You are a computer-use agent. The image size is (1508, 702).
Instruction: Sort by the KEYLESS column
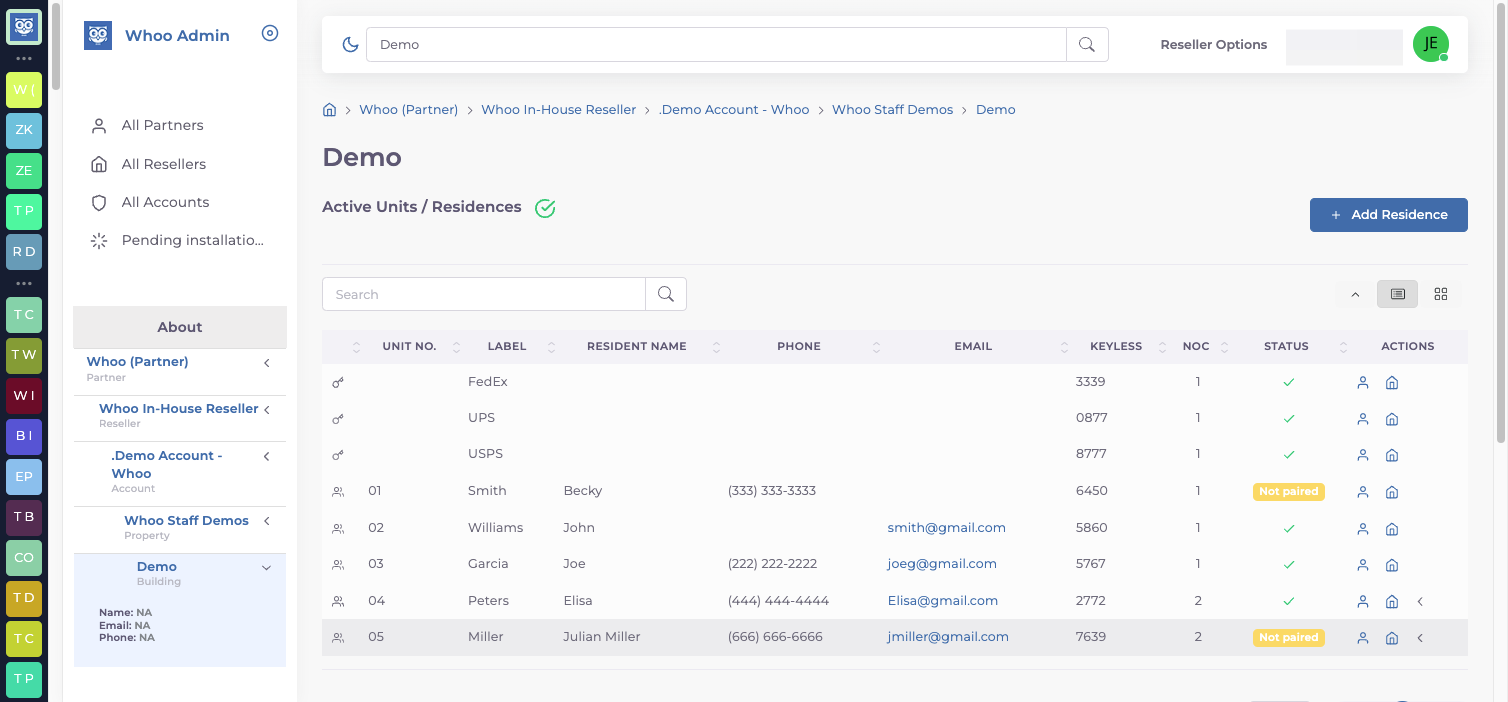[x=1116, y=347]
